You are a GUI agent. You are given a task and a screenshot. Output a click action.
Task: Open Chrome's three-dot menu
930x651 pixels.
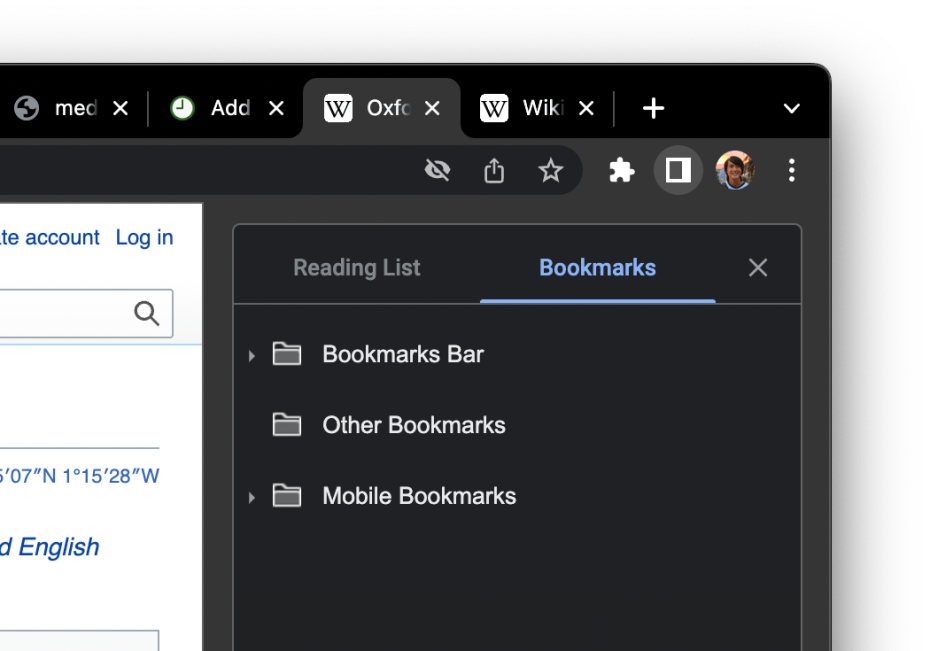click(791, 171)
